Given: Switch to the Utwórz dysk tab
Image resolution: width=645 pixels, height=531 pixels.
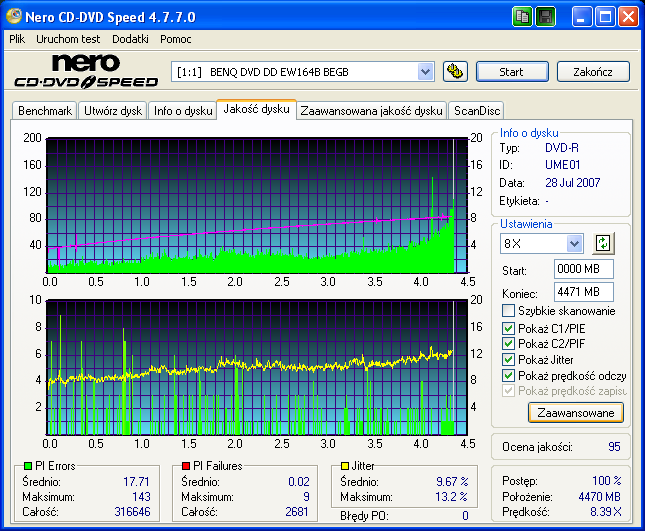Looking at the screenshot, I should pyautogui.click(x=113, y=111).
